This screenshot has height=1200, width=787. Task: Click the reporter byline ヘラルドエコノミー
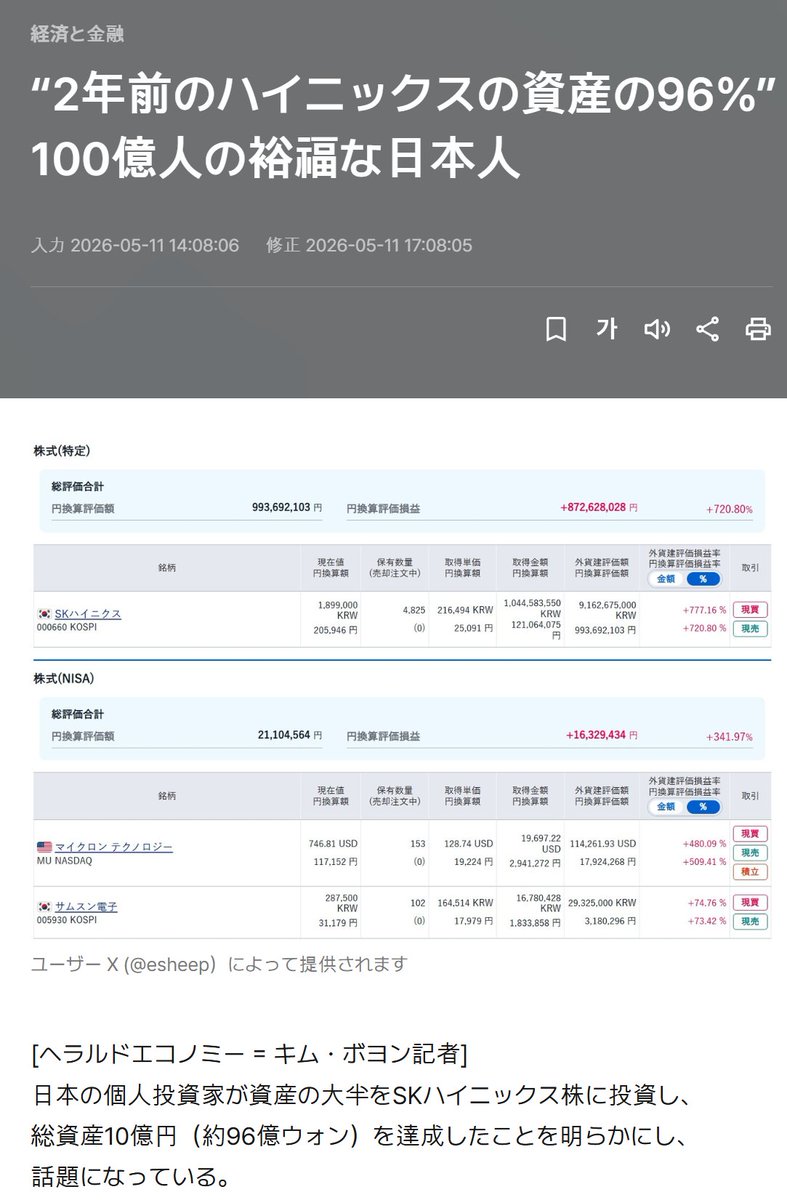tap(249, 1053)
